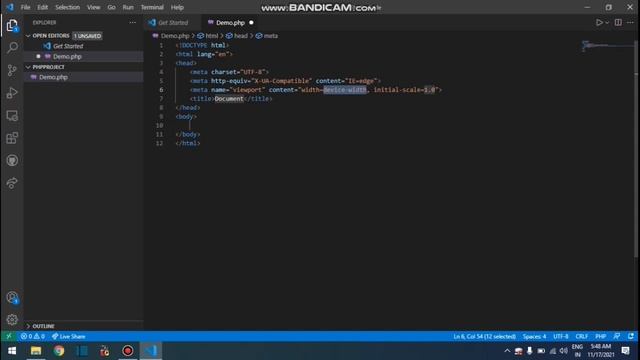Open the Go menu

tap(111, 7)
